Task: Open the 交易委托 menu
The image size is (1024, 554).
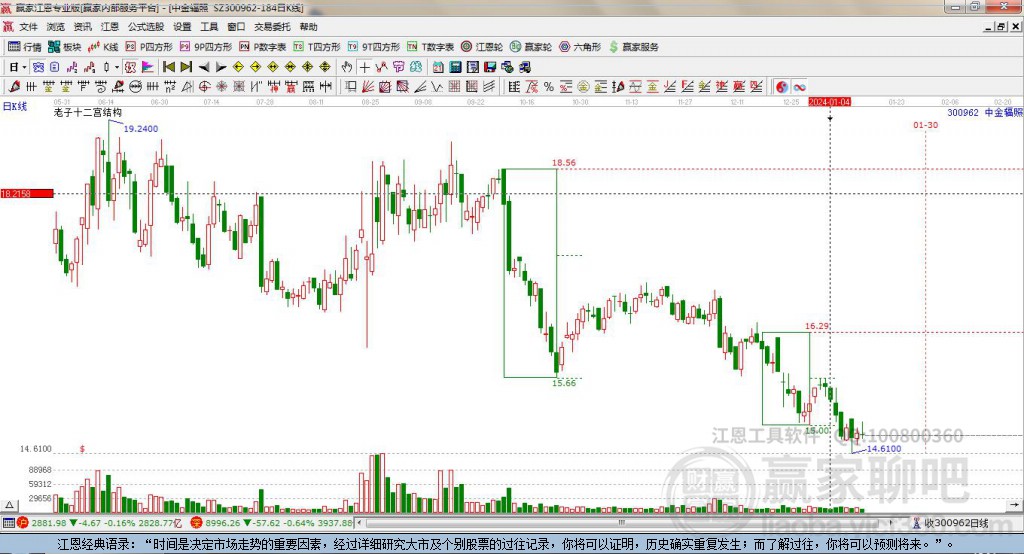Action: tap(272, 27)
